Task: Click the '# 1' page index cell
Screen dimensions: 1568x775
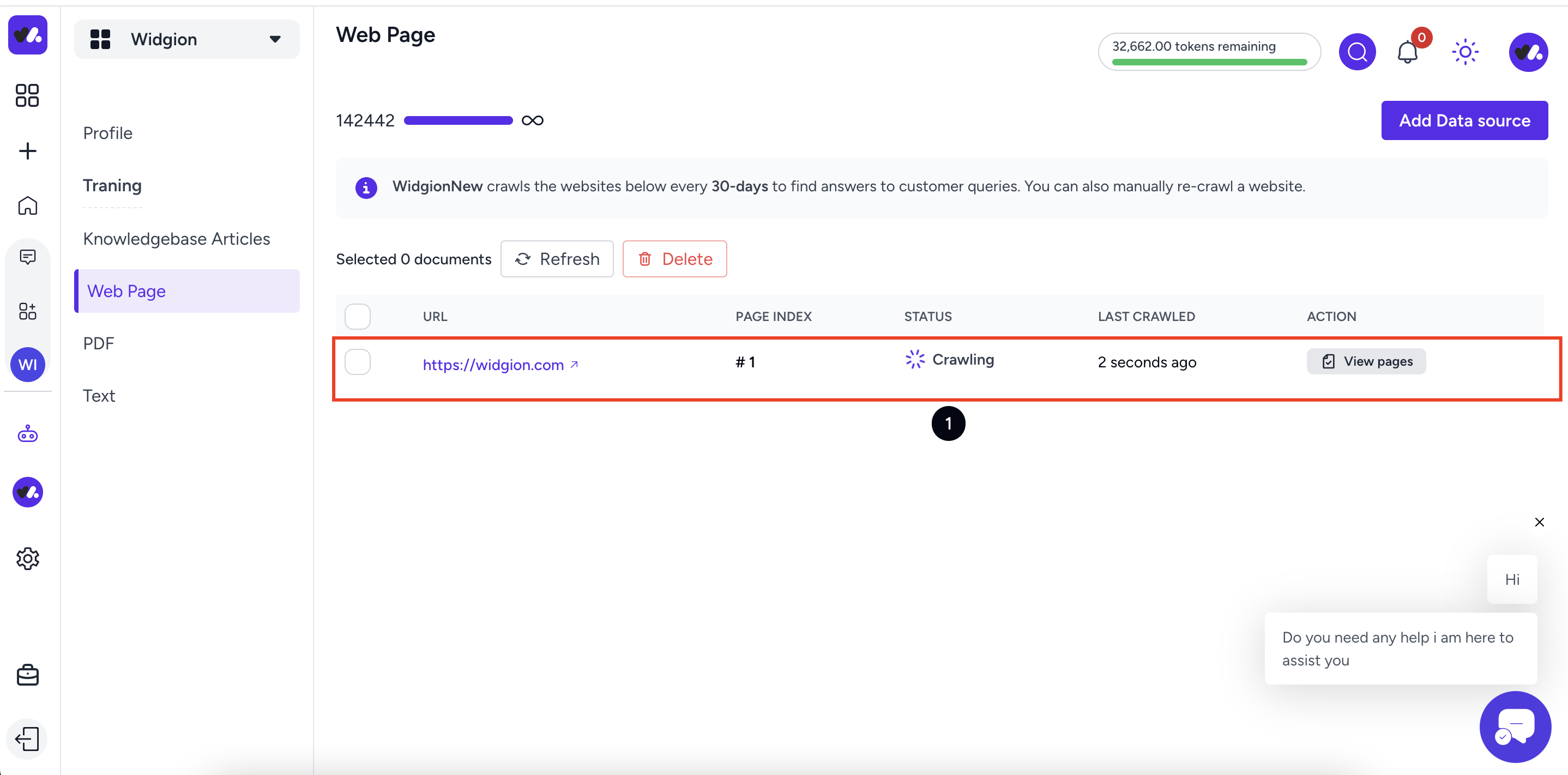Action: coord(745,362)
